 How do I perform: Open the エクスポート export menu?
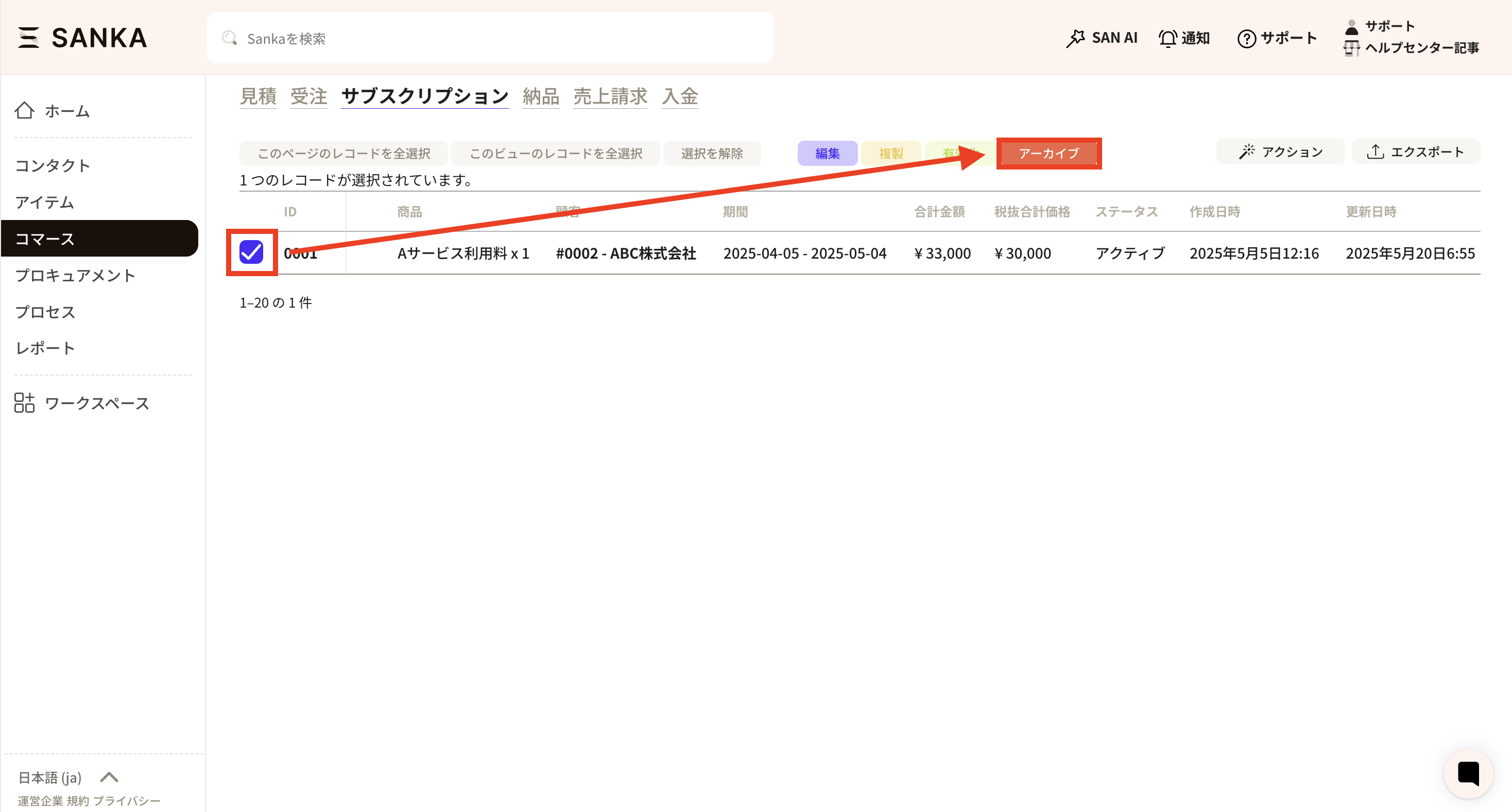tap(1415, 152)
